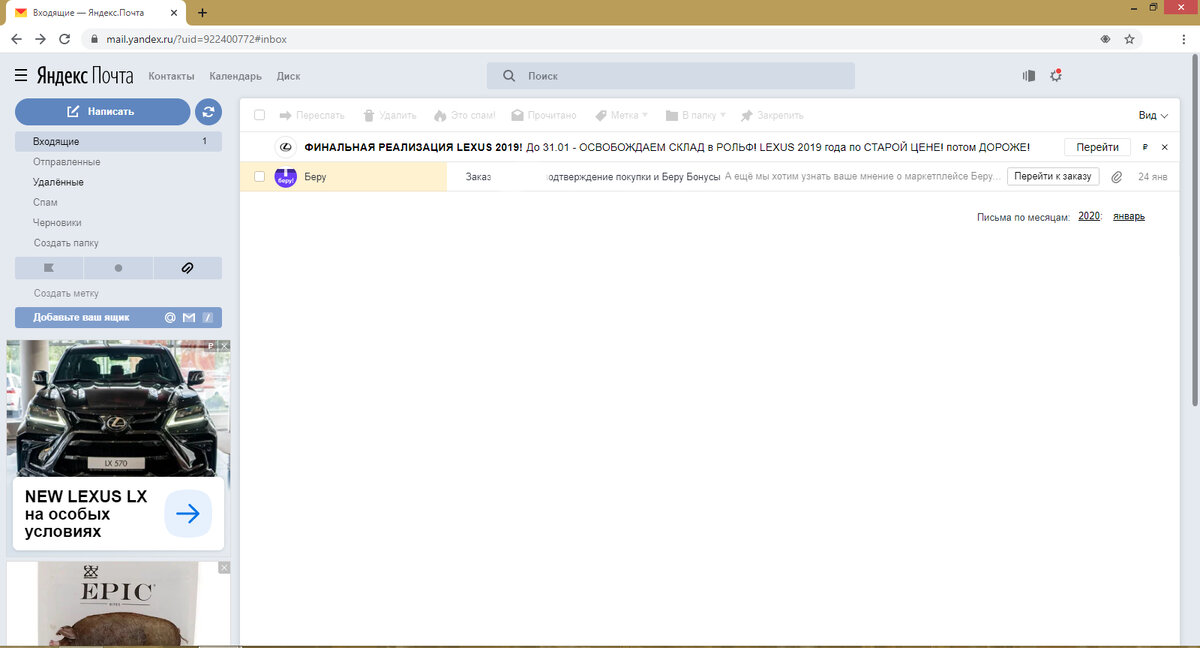Close the Входящие — Яндекс.Почта tab
Screen dimensions: 1200x648
pos(174,12)
